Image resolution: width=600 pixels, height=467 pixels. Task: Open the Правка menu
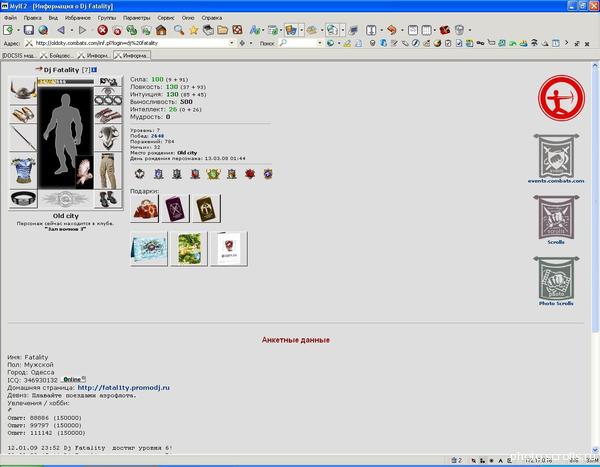[33, 18]
